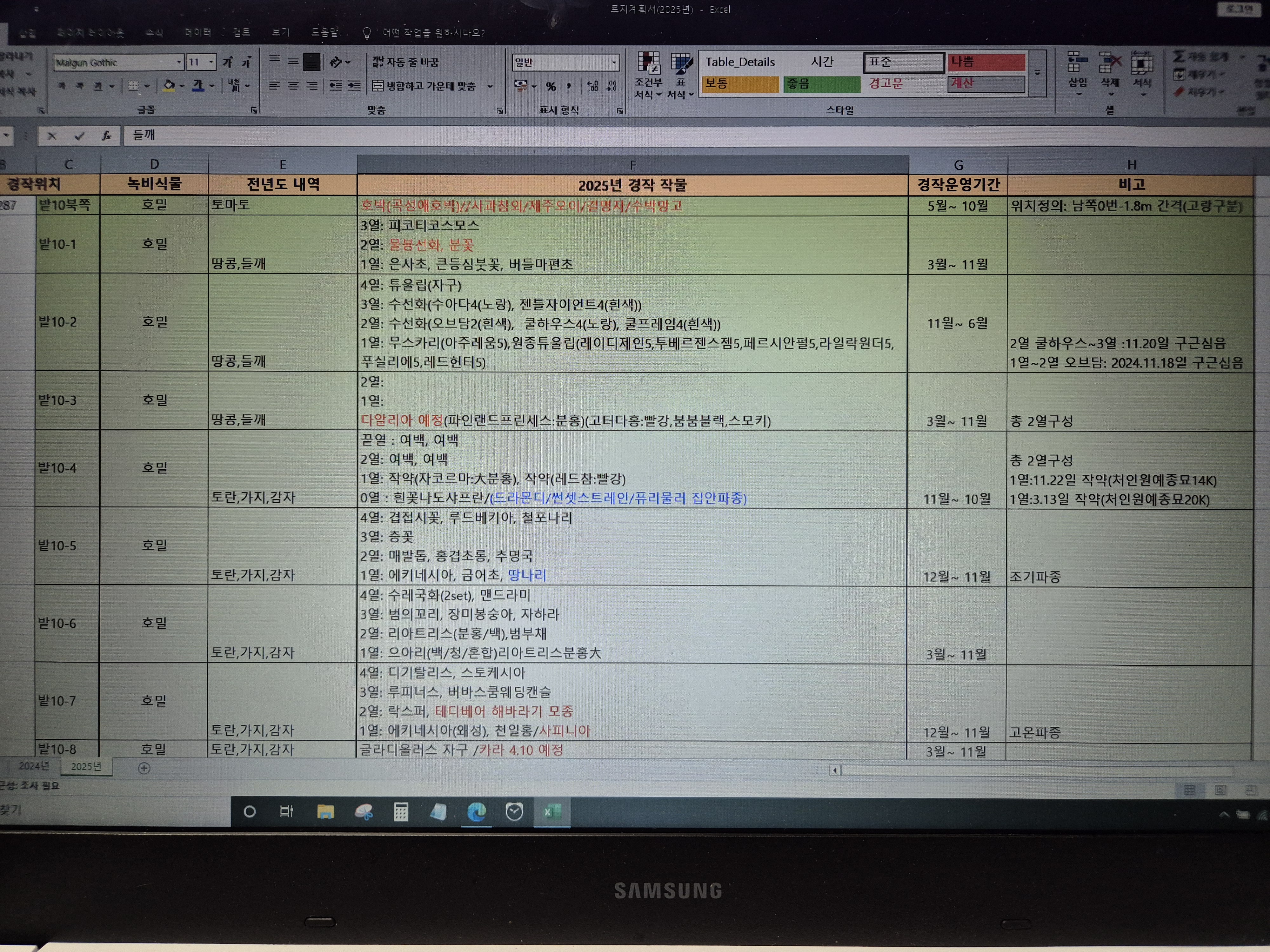The height and width of the screenshot is (952, 1270).
Task: Open Calculator from the Windows taskbar
Action: pyautogui.click(x=401, y=811)
